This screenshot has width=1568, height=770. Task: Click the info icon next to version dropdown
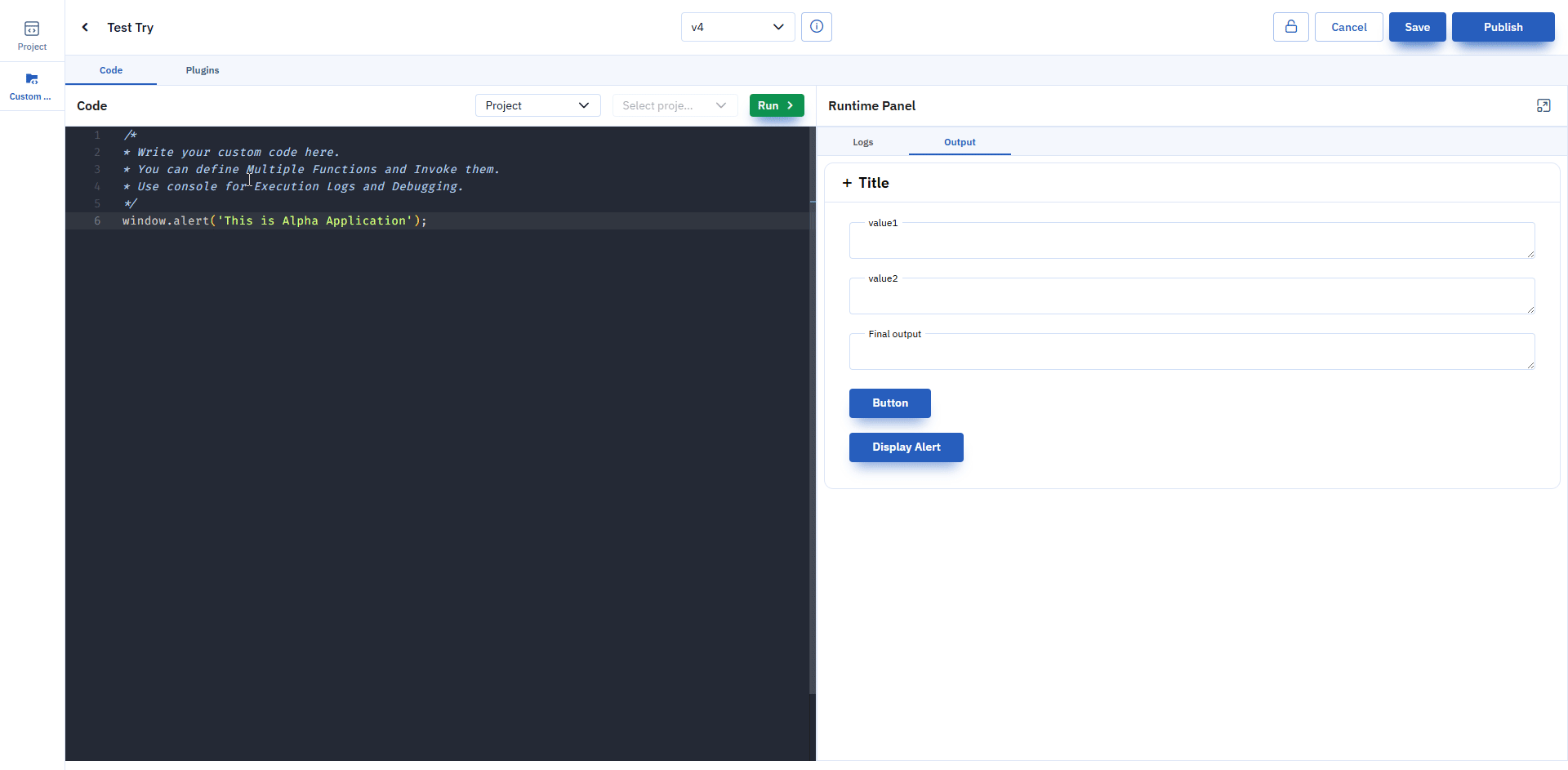(817, 27)
